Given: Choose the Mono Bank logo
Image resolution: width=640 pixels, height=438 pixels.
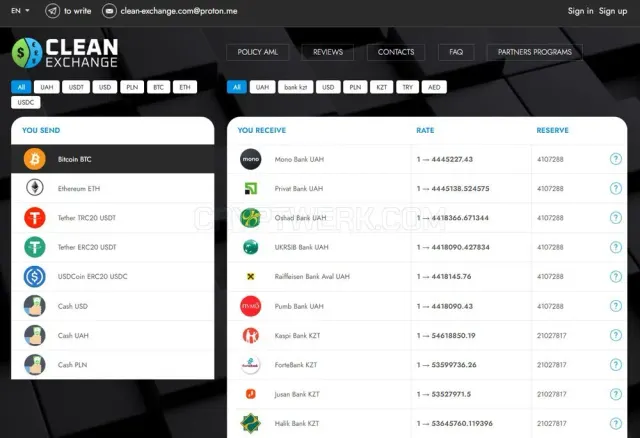Looking at the screenshot, I should (x=251, y=159).
